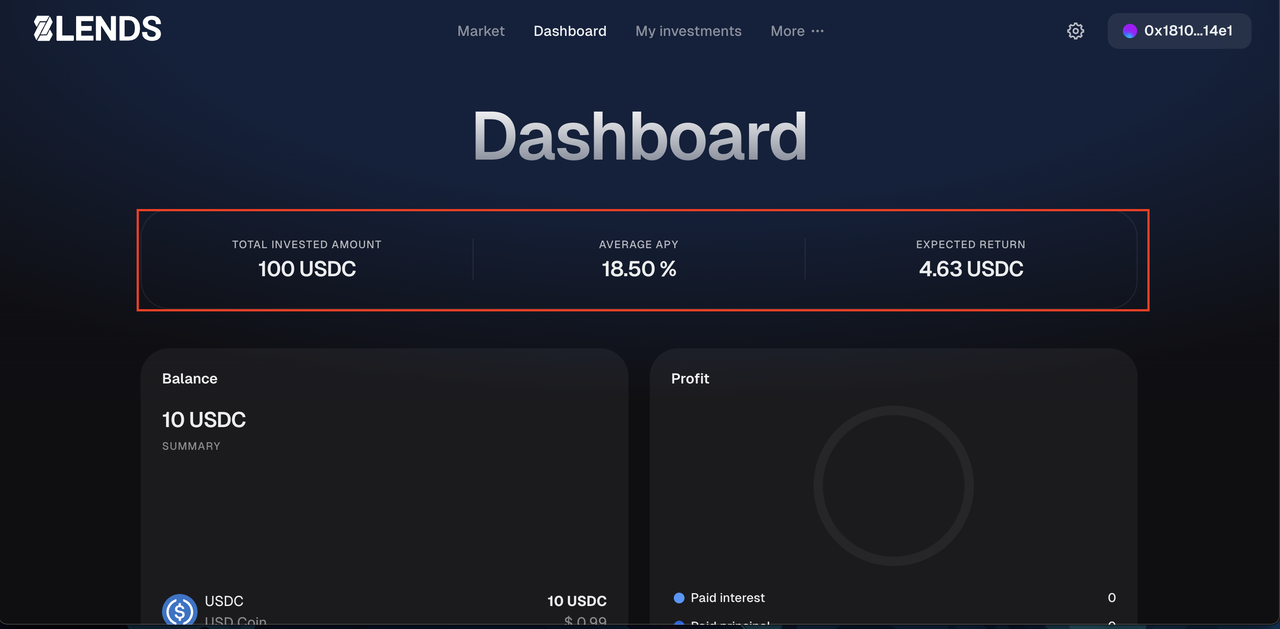Click the ZLENDS logo
Screen dimensions: 1280x629
click(97, 29)
